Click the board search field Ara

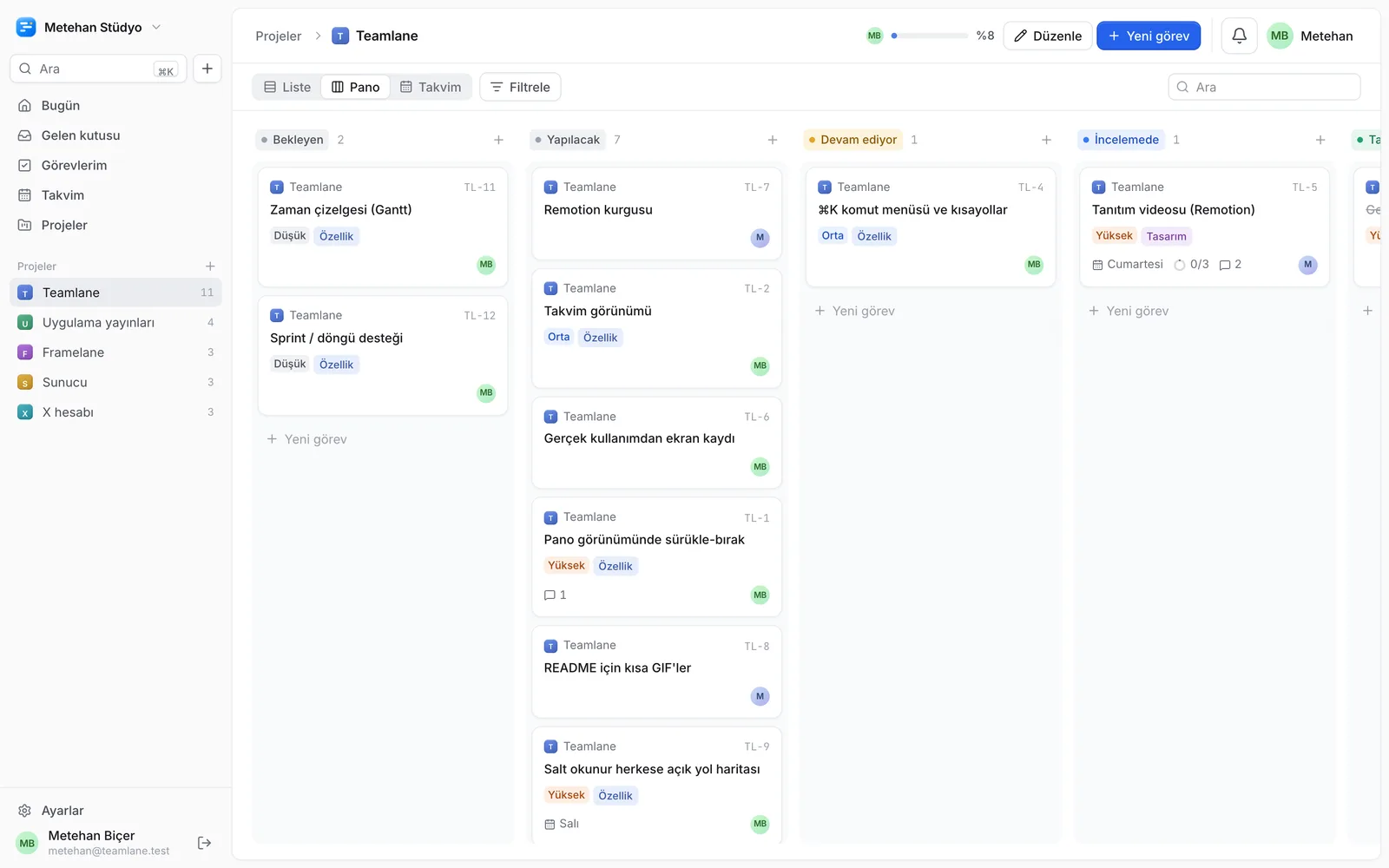(1264, 87)
